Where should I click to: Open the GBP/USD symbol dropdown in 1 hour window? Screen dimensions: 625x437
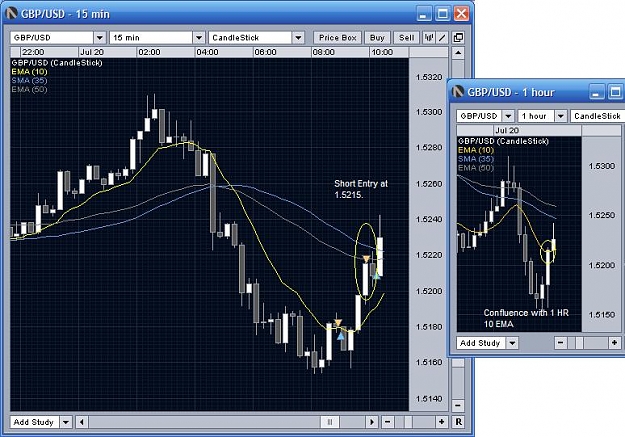coord(508,116)
